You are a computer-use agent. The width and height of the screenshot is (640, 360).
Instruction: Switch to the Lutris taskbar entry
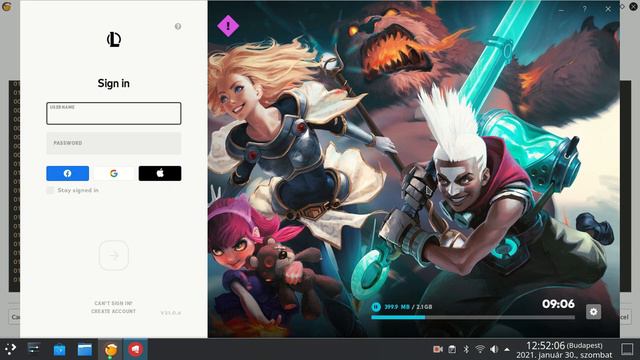click(111, 350)
